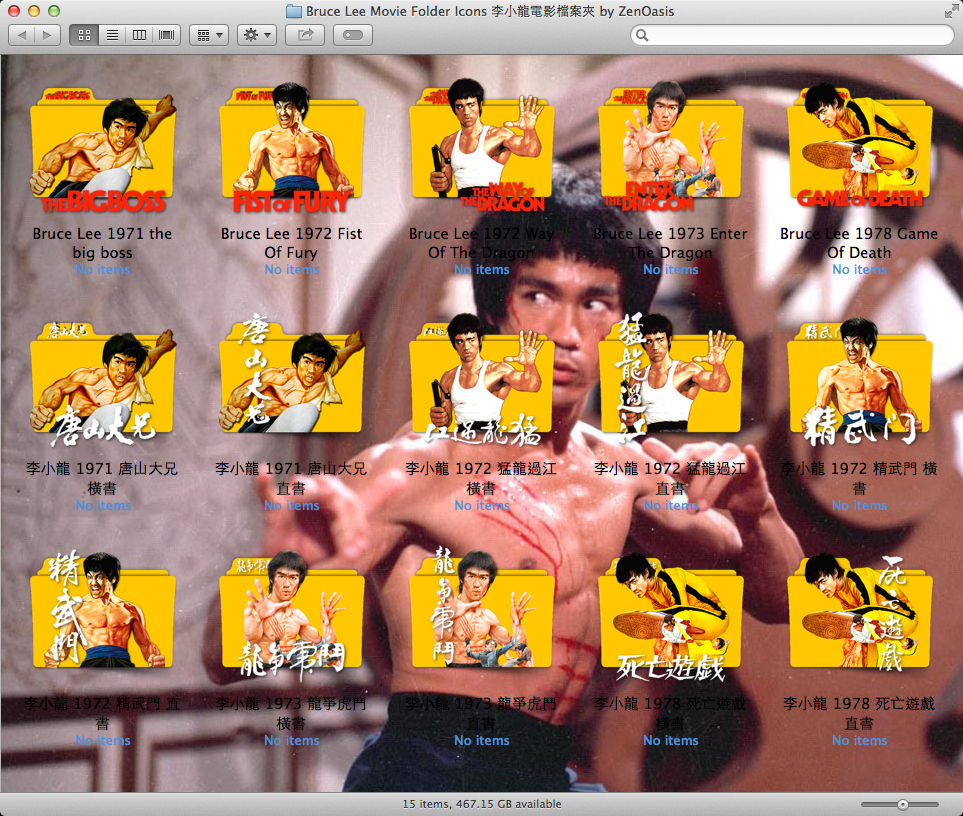Select 猛龍過江 直書 folder icon

pyautogui.click(x=671, y=379)
